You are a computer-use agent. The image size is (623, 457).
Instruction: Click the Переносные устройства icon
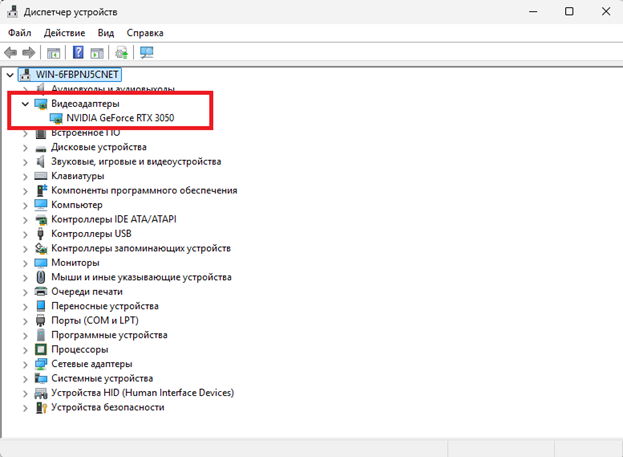click(41, 306)
